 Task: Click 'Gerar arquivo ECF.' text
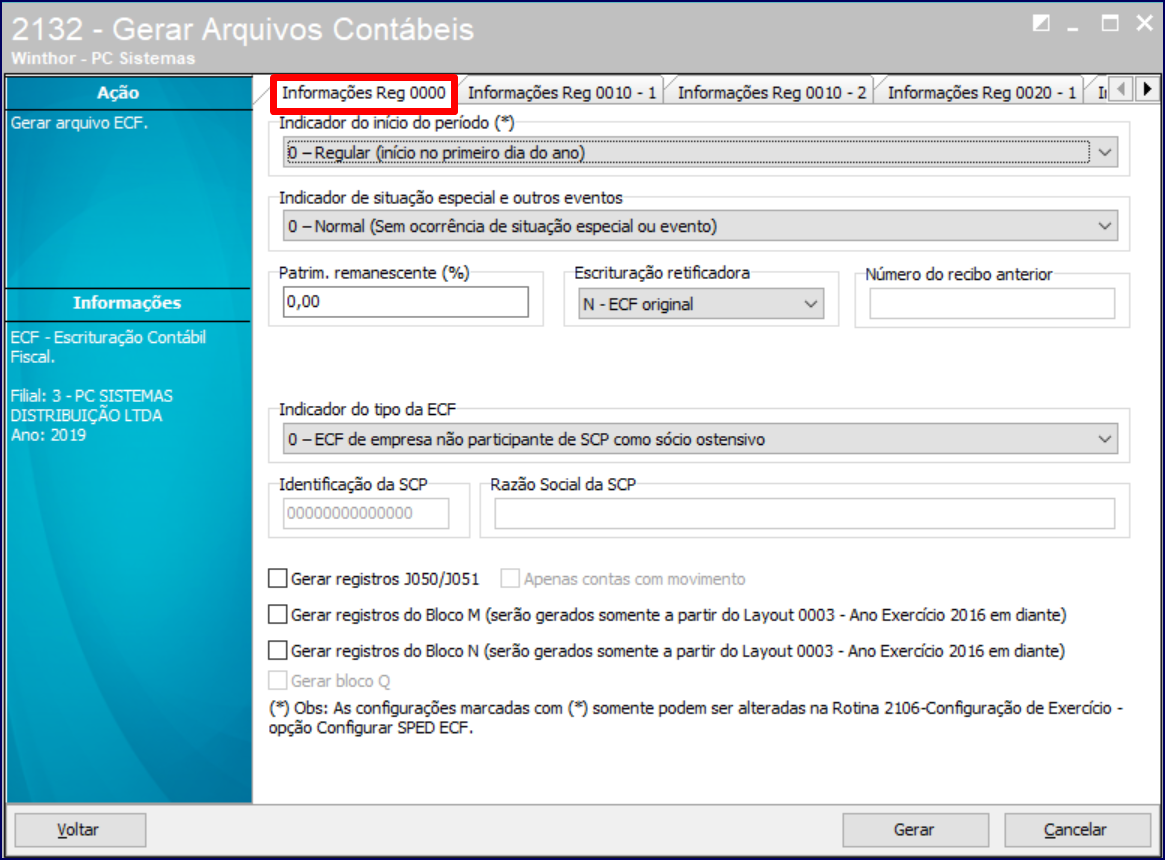point(79,123)
